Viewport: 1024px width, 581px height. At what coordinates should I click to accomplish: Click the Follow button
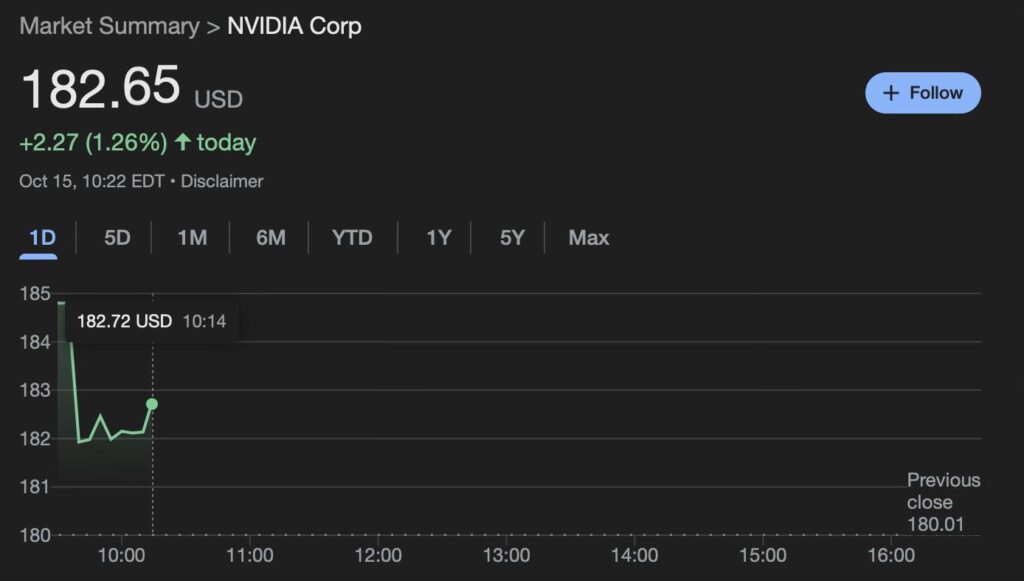coord(923,93)
